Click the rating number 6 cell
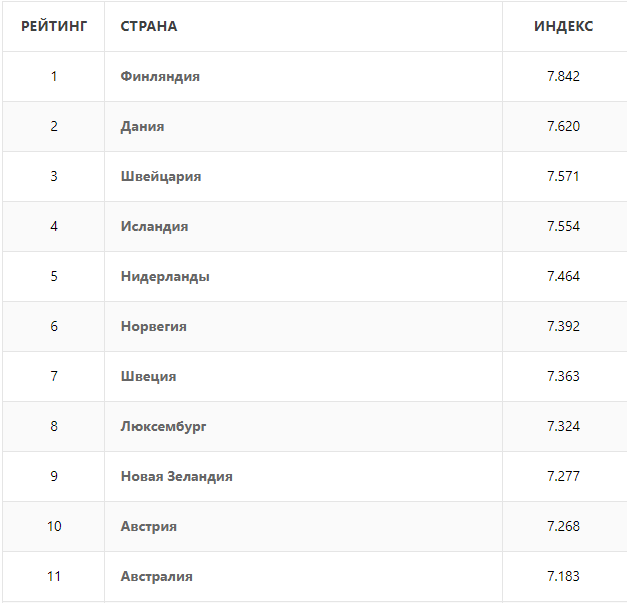The image size is (627, 603). 54,326
